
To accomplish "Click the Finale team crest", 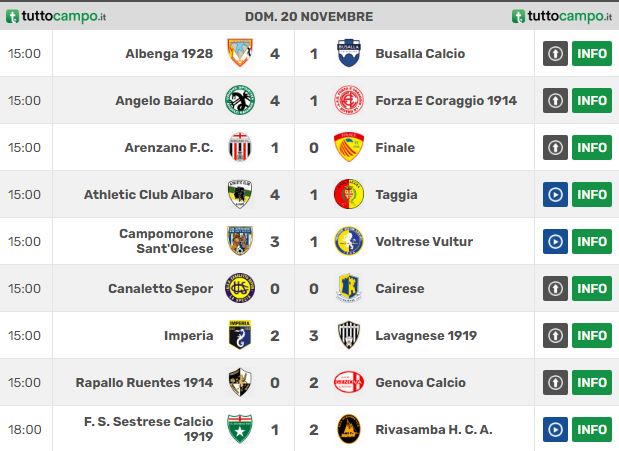I will pos(349,147).
